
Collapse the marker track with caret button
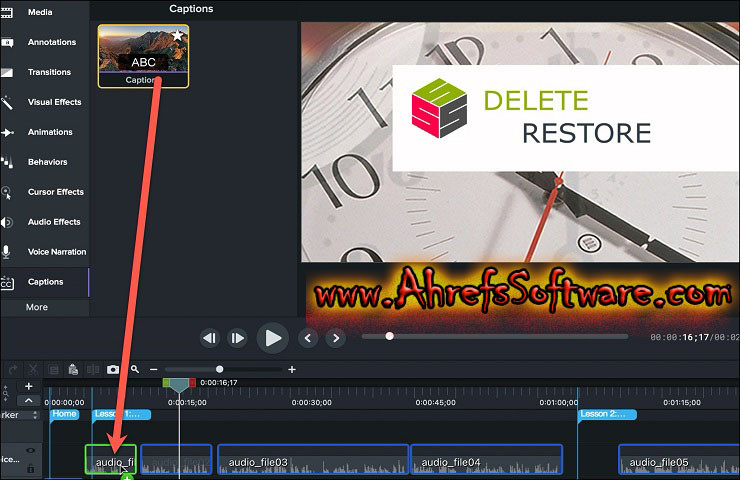(x=29, y=401)
